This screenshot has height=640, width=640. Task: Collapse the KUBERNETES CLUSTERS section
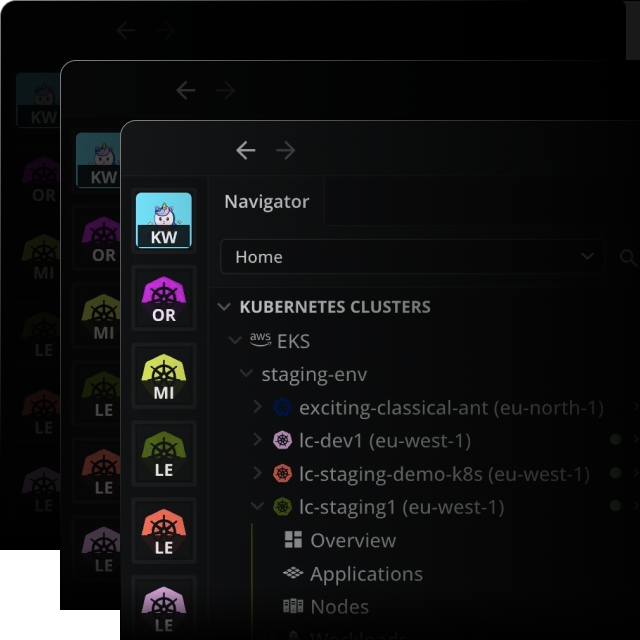pyautogui.click(x=224, y=307)
